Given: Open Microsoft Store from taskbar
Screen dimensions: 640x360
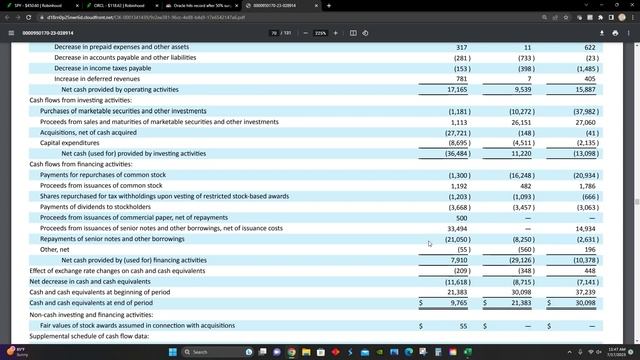Looking at the screenshot, I should tap(321, 352).
